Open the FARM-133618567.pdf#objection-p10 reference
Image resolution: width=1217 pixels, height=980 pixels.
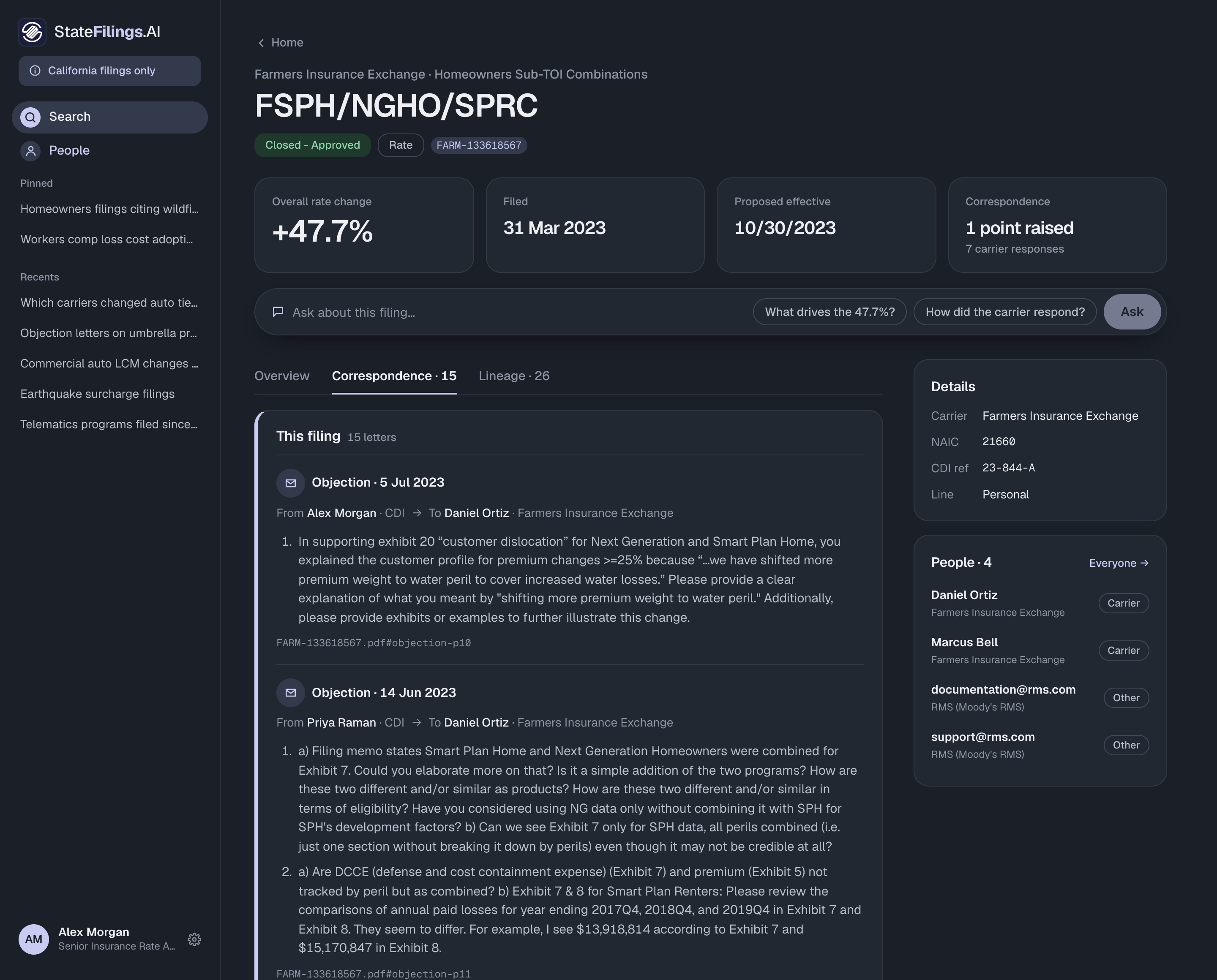[x=373, y=643]
